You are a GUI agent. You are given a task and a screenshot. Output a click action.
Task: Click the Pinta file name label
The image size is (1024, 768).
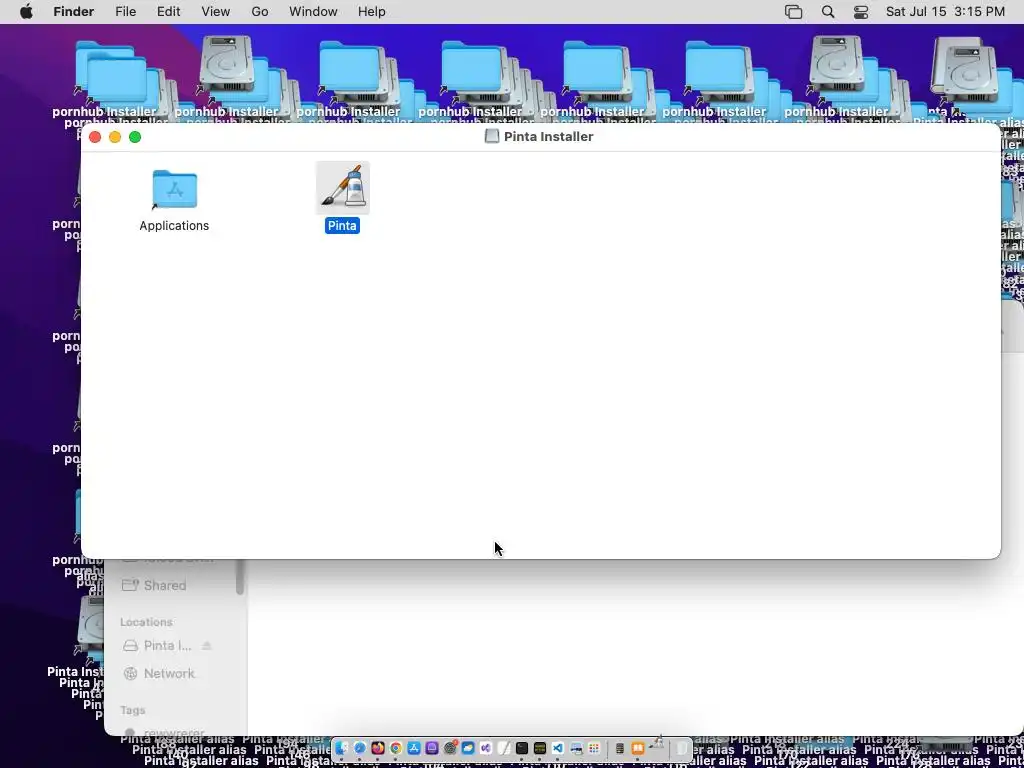coord(342,225)
